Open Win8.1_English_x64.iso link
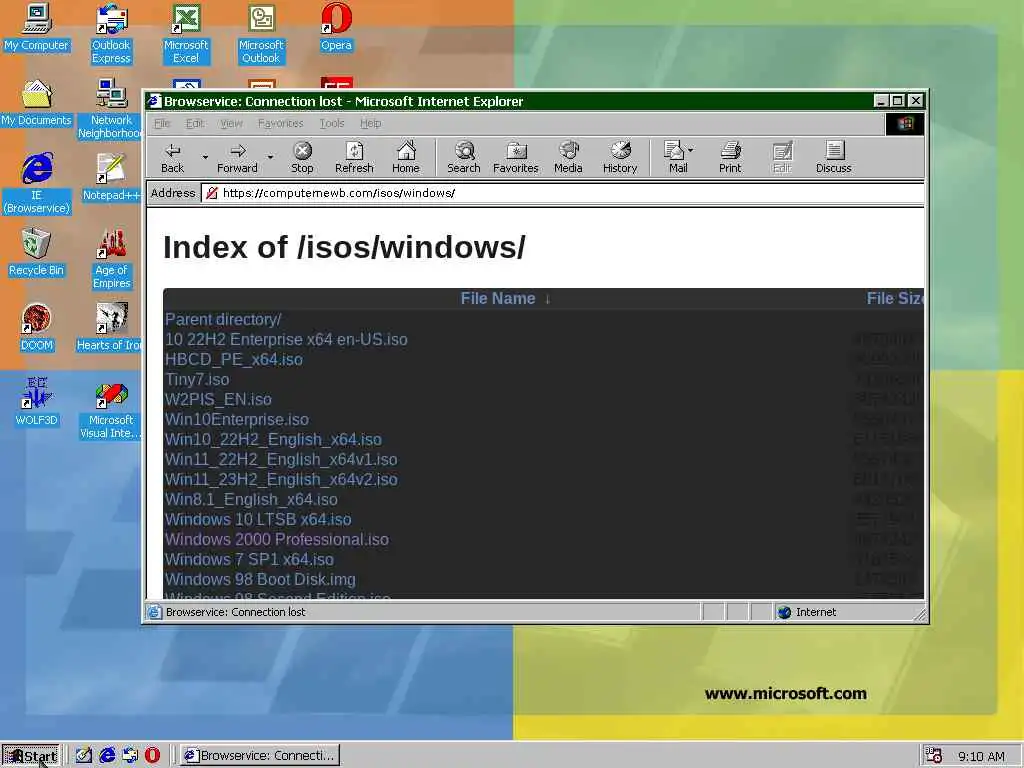Image resolution: width=1024 pixels, height=768 pixels. (x=251, y=500)
